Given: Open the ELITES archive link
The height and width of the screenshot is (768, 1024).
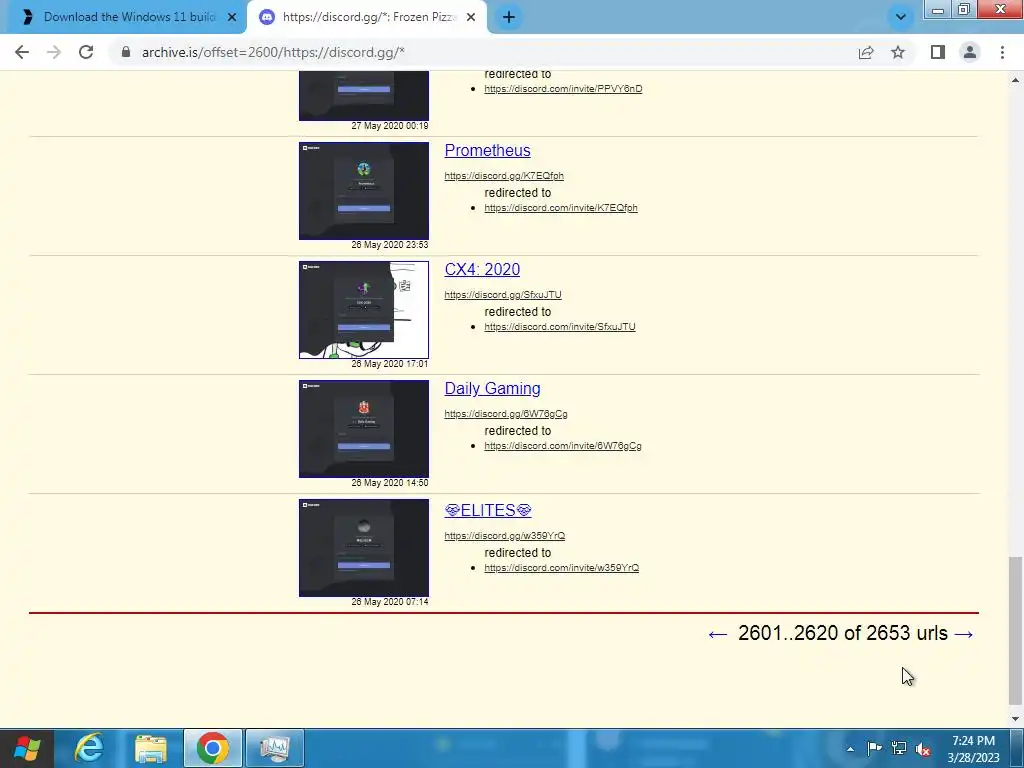Looking at the screenshot, I should click(488, 510).
